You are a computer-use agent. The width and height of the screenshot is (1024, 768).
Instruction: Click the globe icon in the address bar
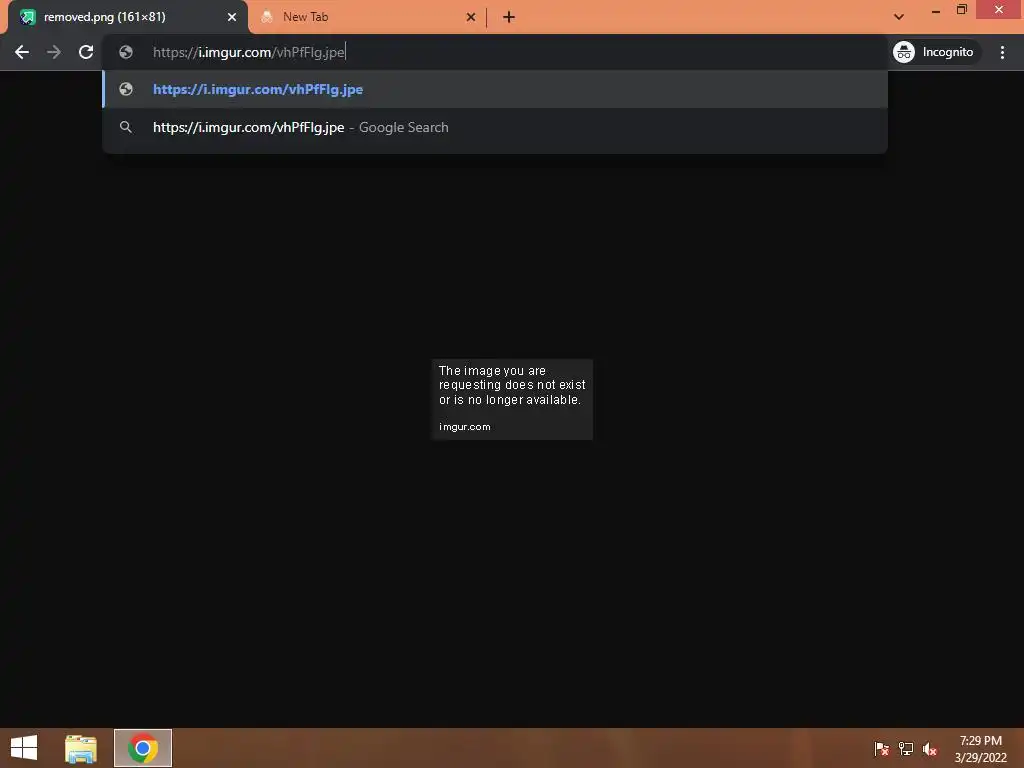coord(126,52)
